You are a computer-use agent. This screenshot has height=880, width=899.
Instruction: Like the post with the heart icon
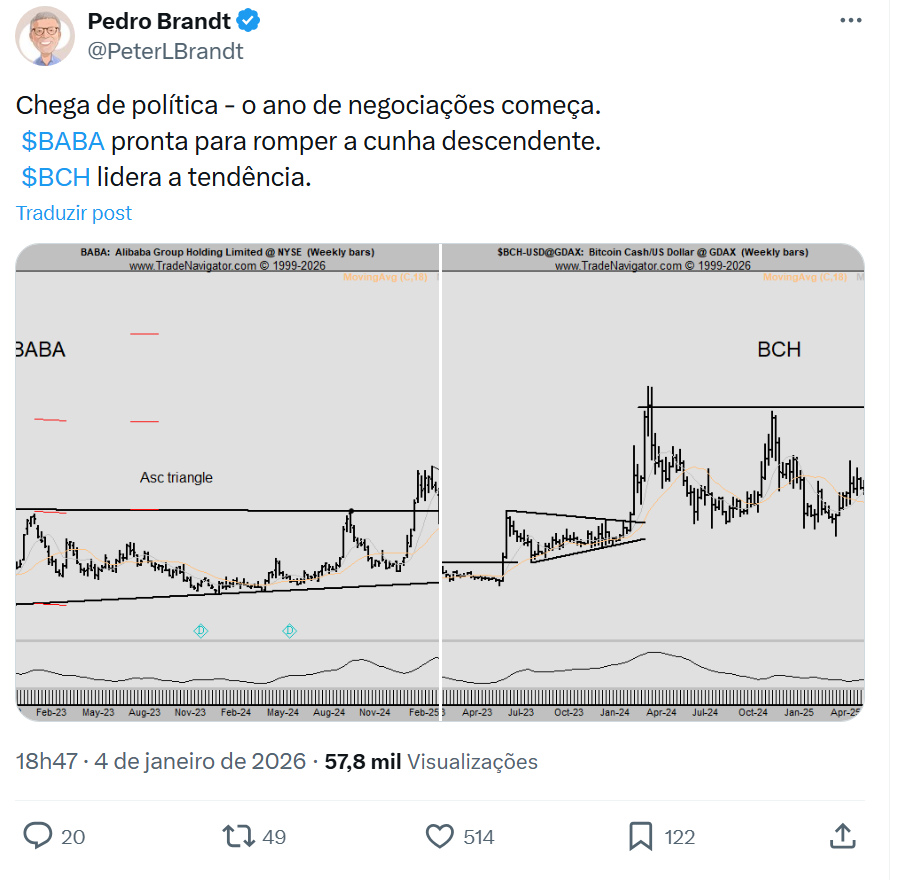(x=440, y=836)
